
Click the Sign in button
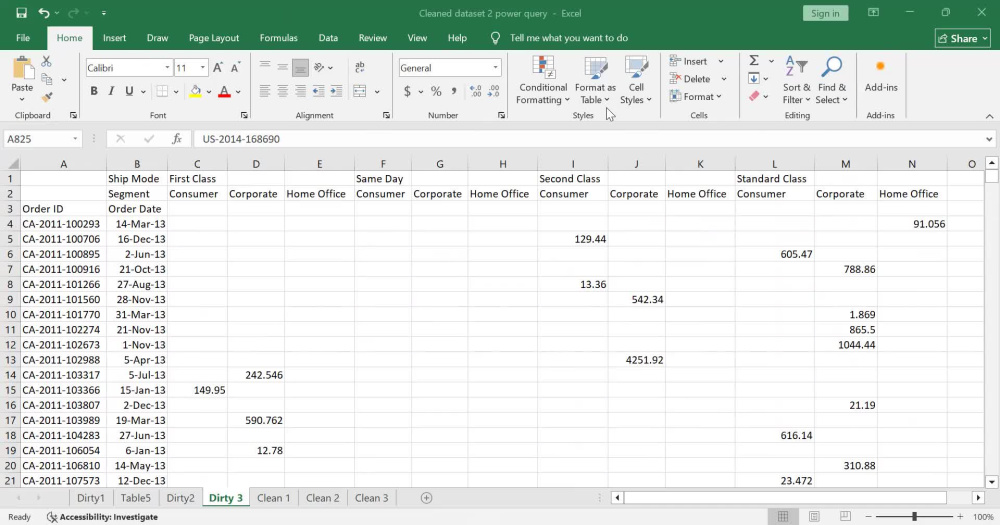coord(825,13)
